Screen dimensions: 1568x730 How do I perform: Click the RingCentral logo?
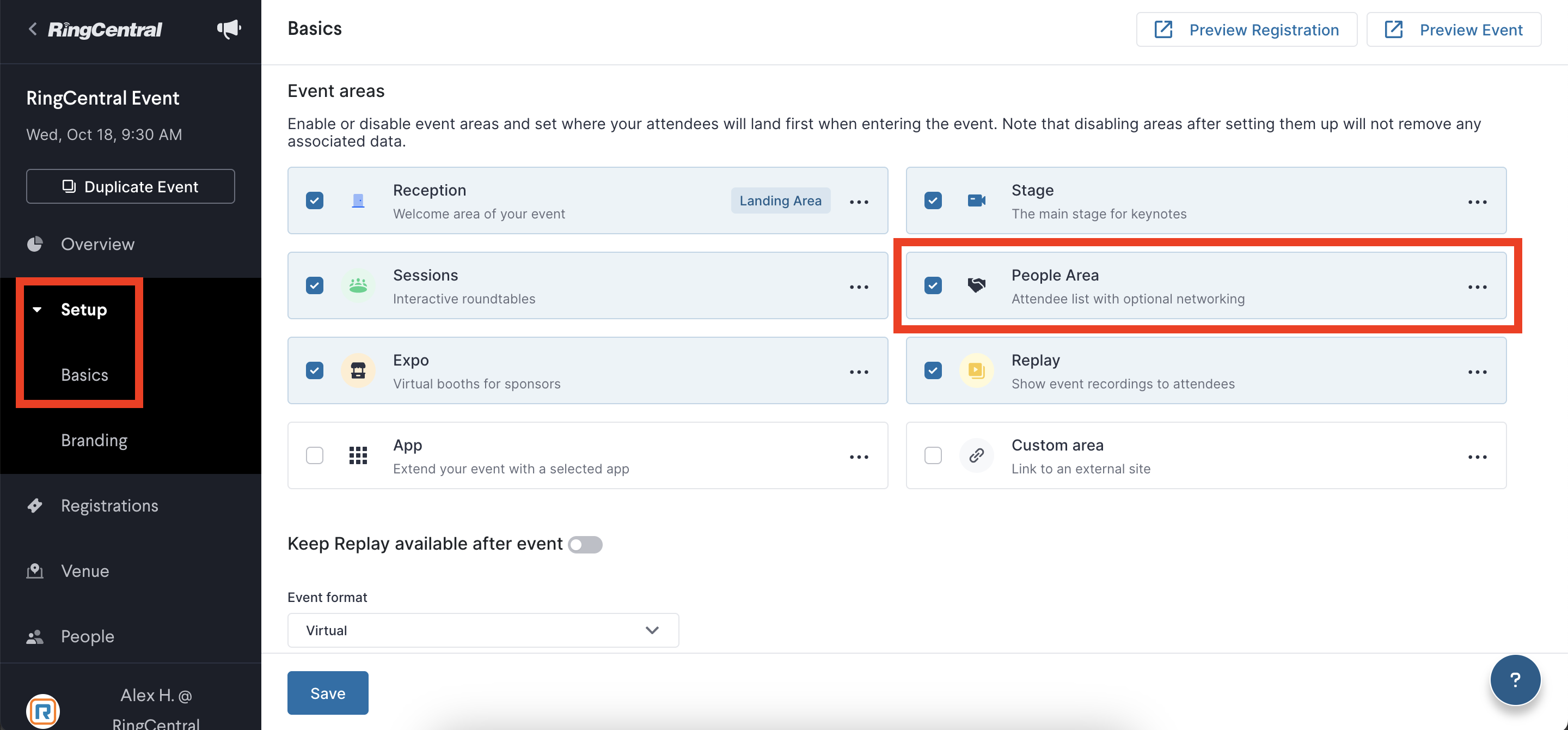[x=105, y=29]
